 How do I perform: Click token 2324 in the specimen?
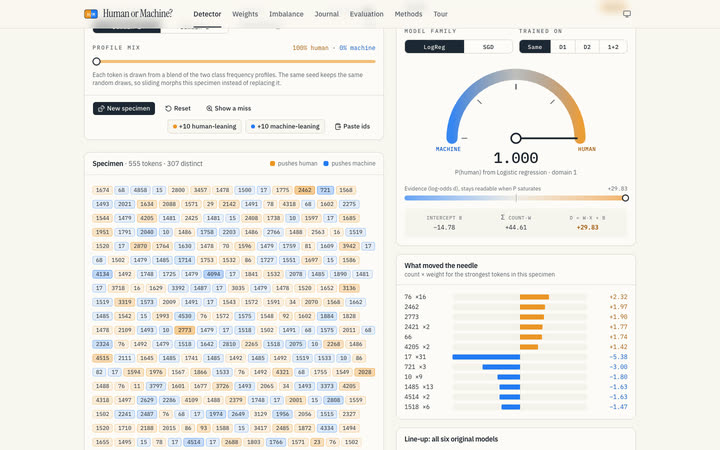pyautogui.click(x=102, y=344)
